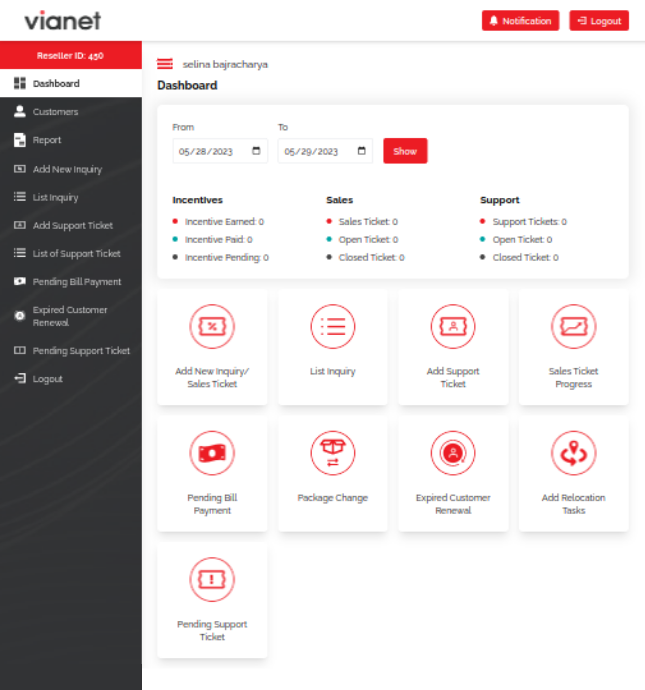The width and height of the screenshot is (645, 690).
Task: Click 'Open Ticket: 0' under Support
Action: coord(522,239)
